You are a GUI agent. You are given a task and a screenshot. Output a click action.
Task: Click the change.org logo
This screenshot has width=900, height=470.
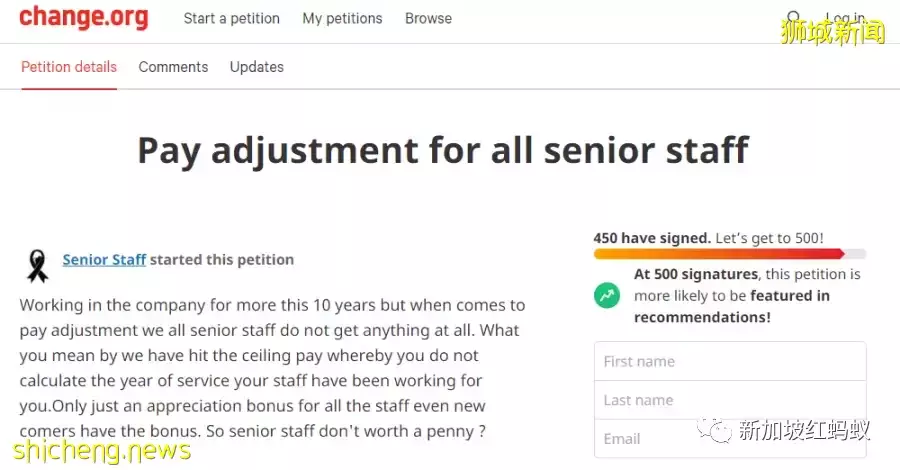(83, 17)
